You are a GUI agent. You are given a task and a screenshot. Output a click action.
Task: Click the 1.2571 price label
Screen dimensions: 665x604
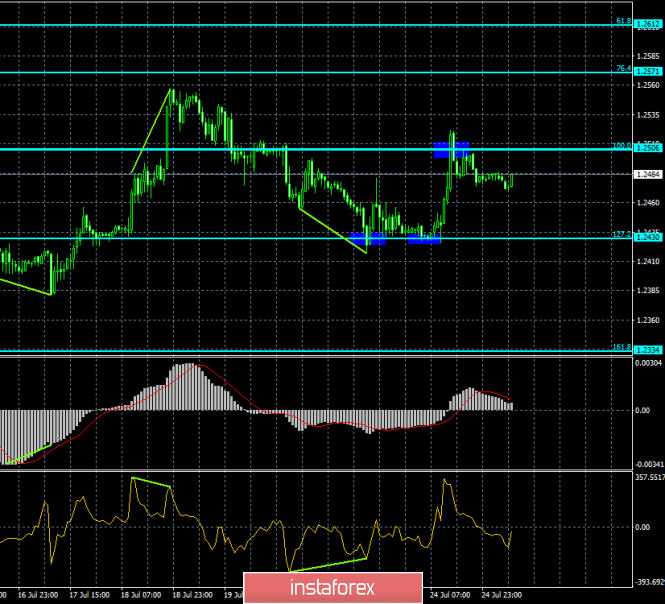pos(648,72)
